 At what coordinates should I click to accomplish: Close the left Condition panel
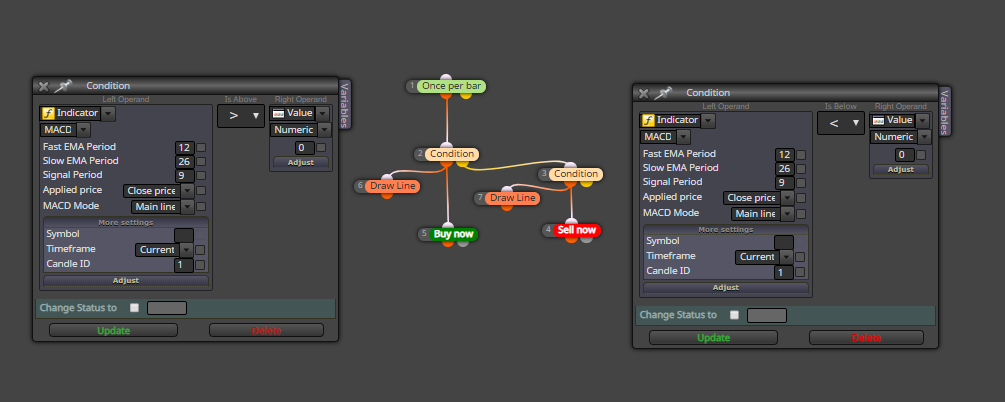(43, 86)
